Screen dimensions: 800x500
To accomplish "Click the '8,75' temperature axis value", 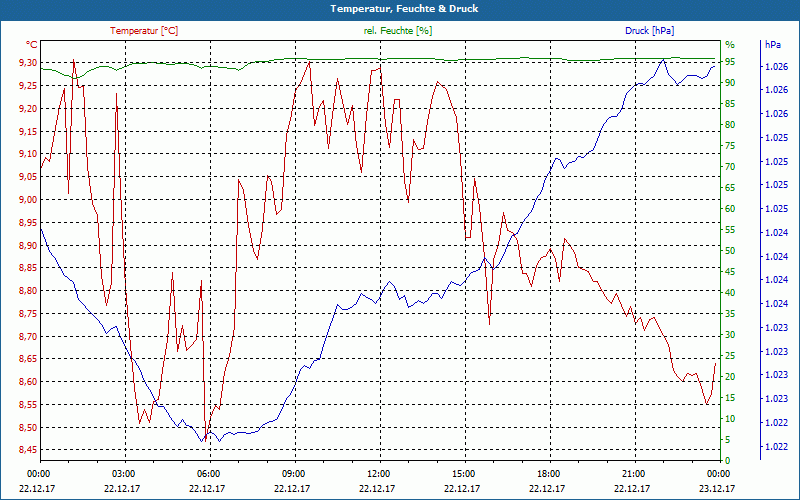I will click(x=28, y=314).
